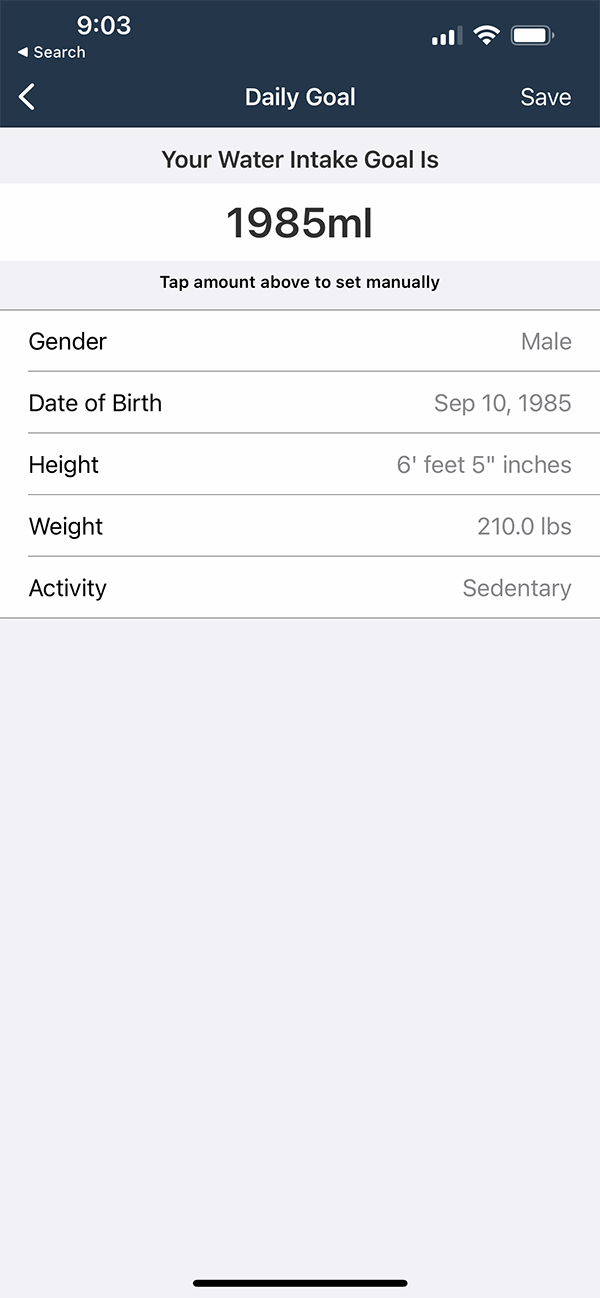Tap the Wi-Fi status icon
This screenshot has height=1298, width=600.
486,37
